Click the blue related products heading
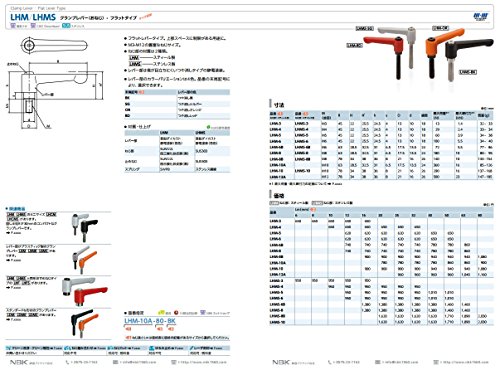The width and height of the screenshot is (500, 370). (16, 209)
